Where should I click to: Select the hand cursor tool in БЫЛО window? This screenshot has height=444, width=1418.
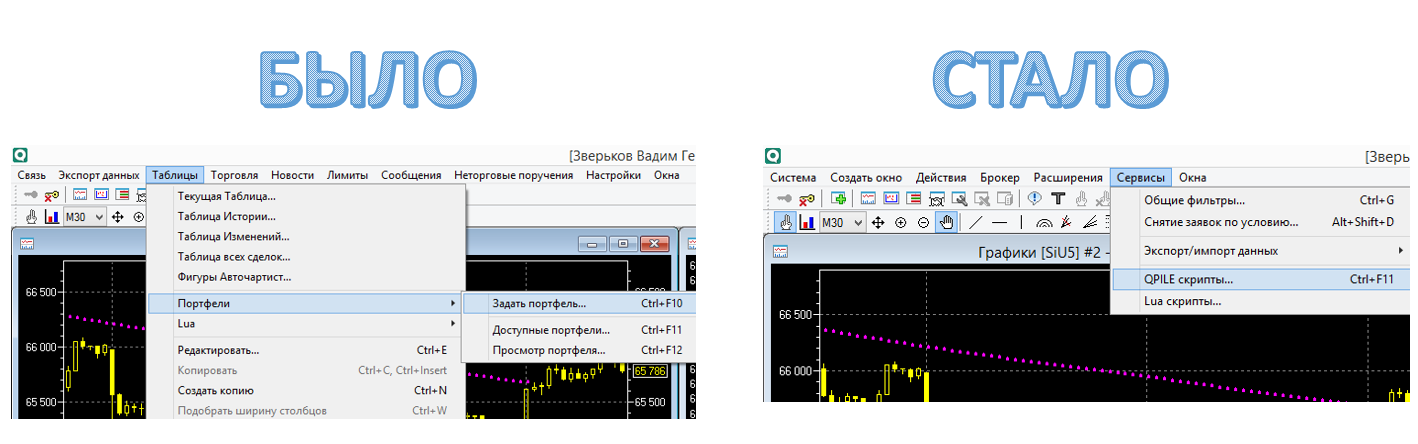pos(31,217)
